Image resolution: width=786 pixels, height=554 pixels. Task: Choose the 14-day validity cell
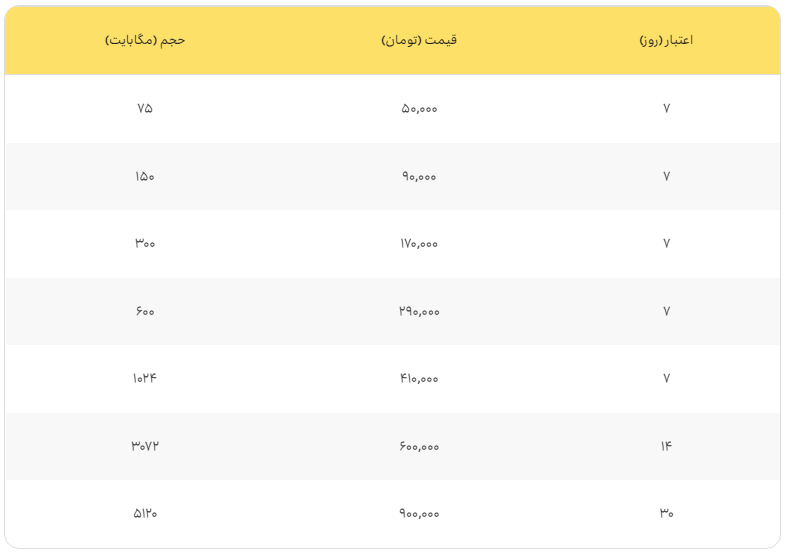click(666, 446)
